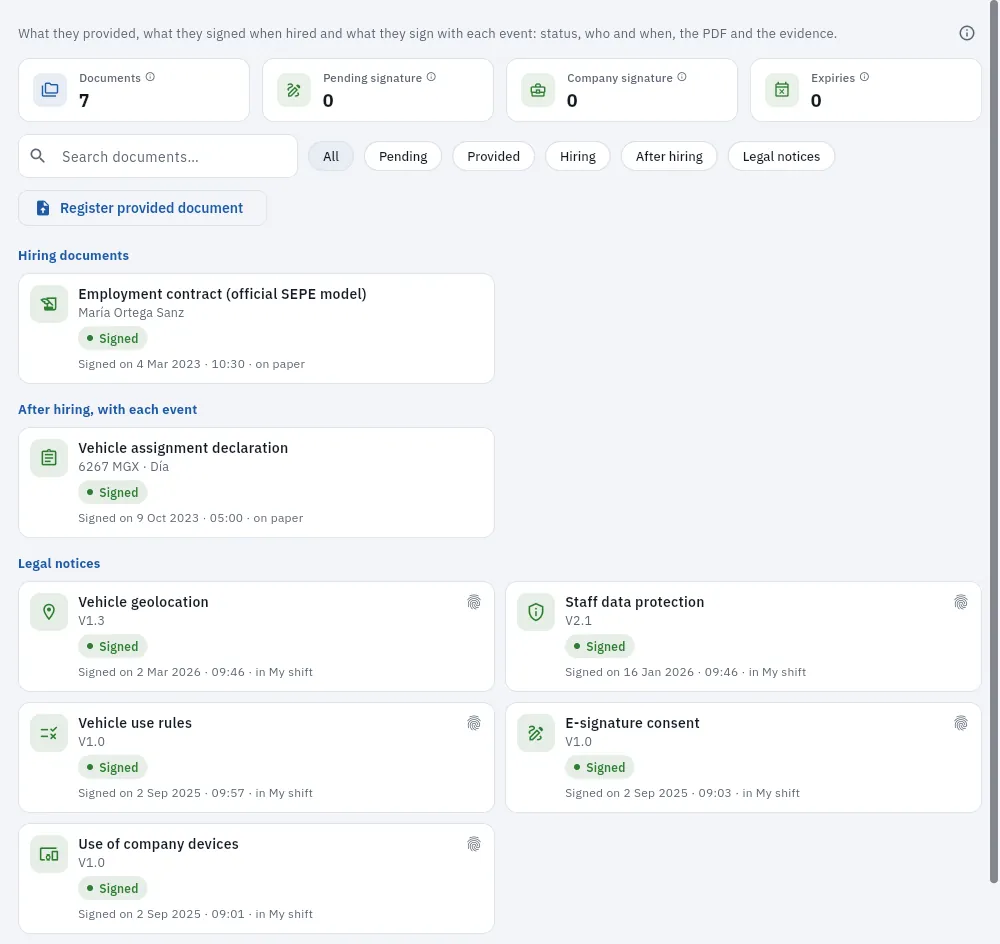Open info tooltip beside Company signature
This screenshot has width=1000, height=944.
[682, 77]
